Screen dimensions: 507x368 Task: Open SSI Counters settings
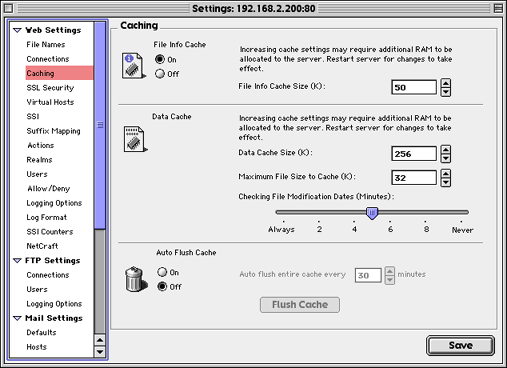click(x=50, y=231)
